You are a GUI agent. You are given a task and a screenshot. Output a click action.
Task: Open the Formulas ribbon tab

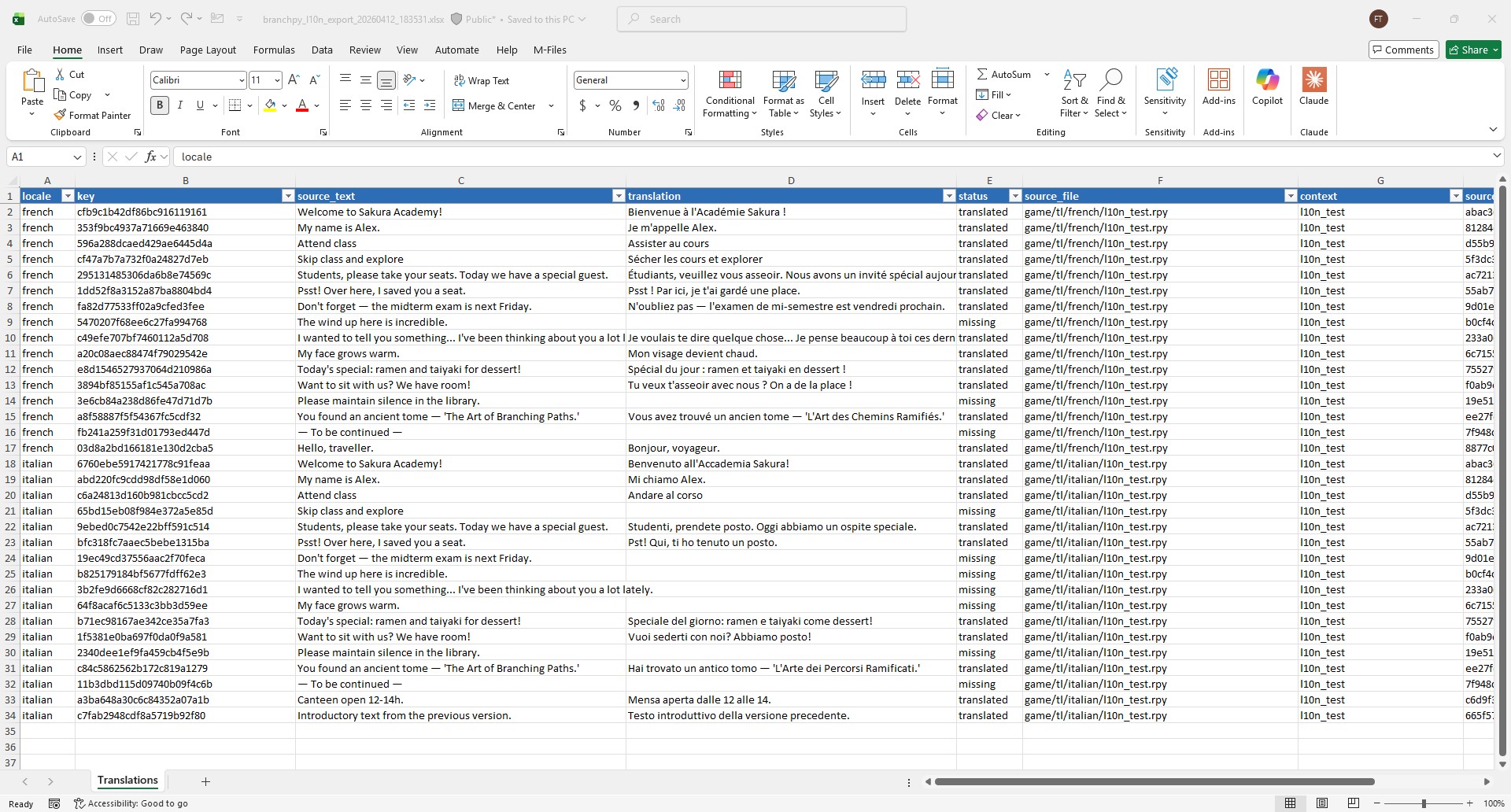[x=274, y=50]
